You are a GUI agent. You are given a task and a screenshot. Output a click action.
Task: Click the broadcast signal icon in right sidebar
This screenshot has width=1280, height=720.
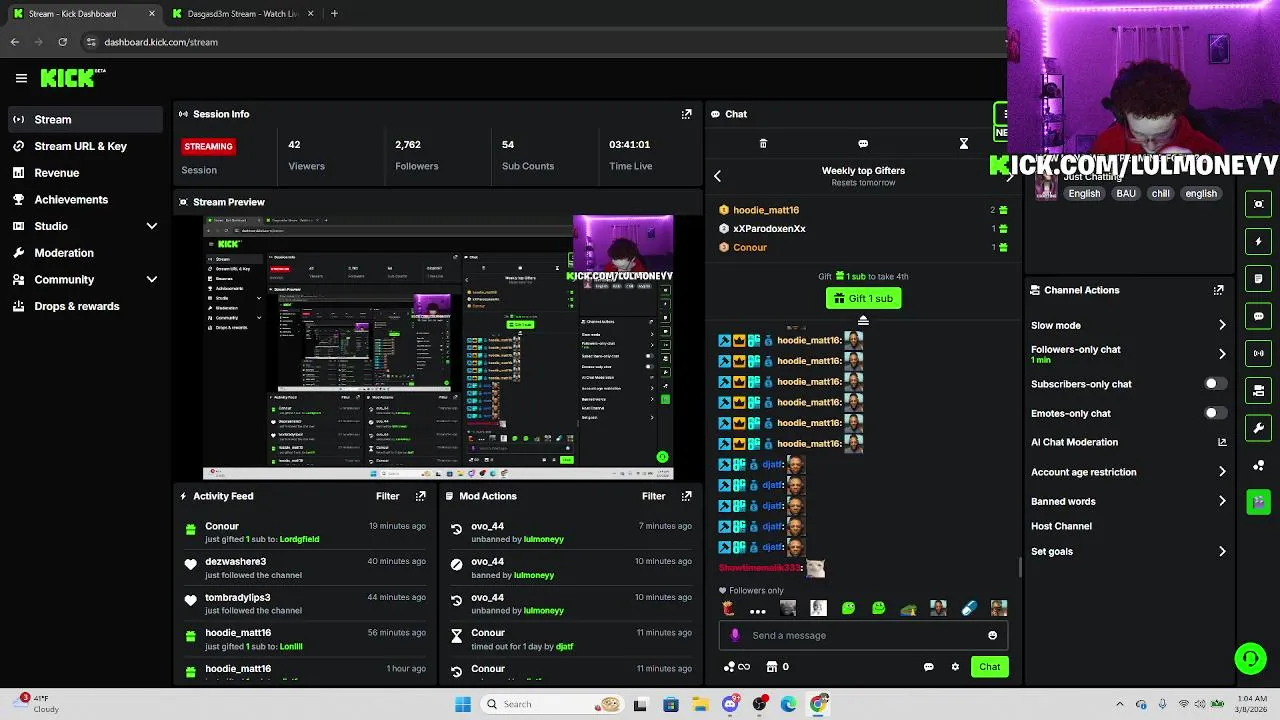pos(1259,353)
